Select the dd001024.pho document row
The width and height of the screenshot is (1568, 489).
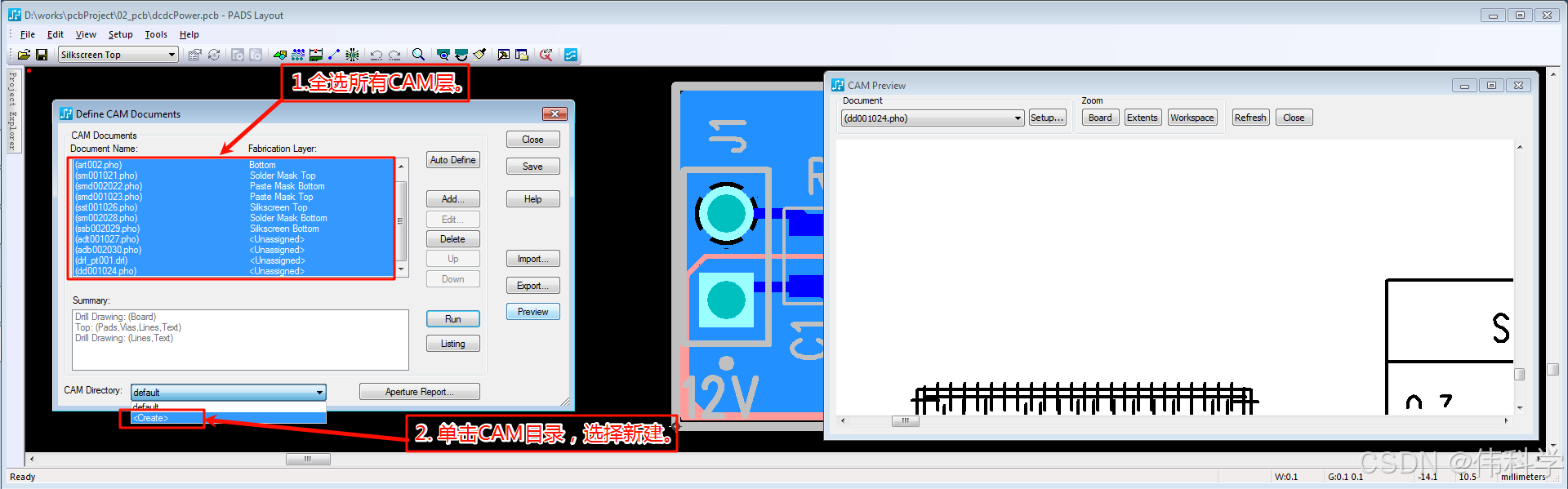click(x=233, y=271)
